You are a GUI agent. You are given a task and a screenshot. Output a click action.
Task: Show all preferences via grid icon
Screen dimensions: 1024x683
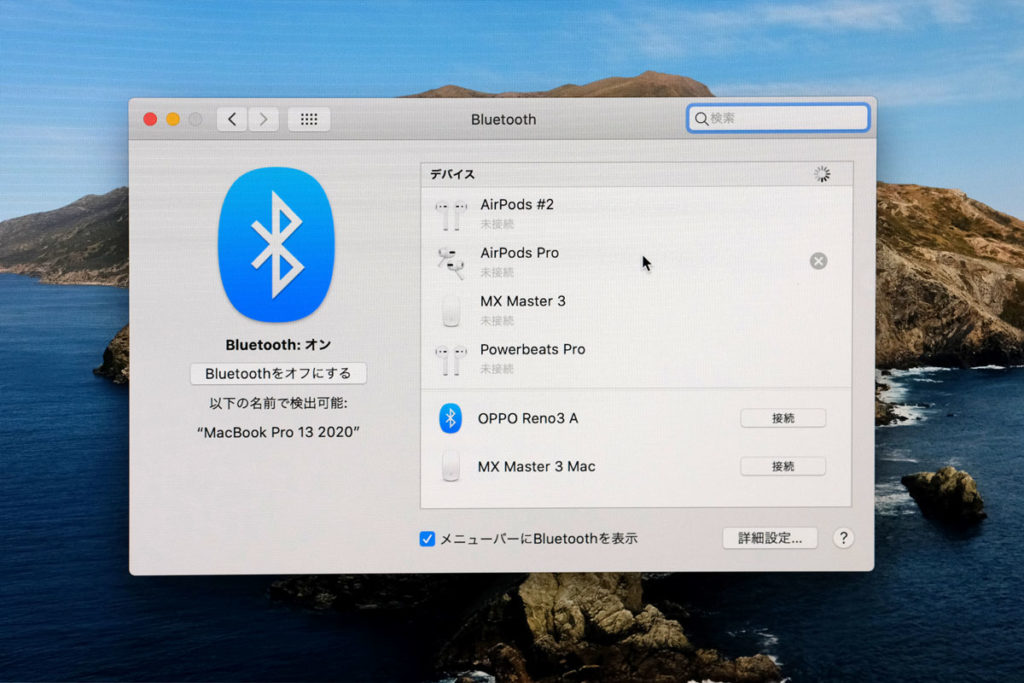pos(309,119)
